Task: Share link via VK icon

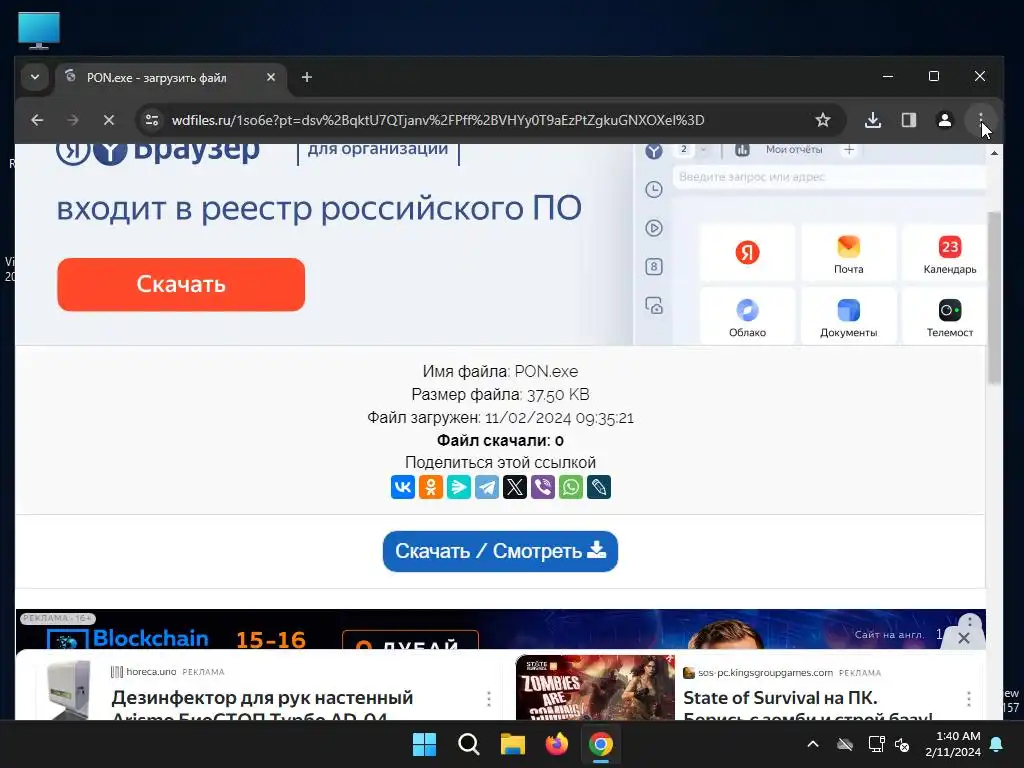Action: 403,487
